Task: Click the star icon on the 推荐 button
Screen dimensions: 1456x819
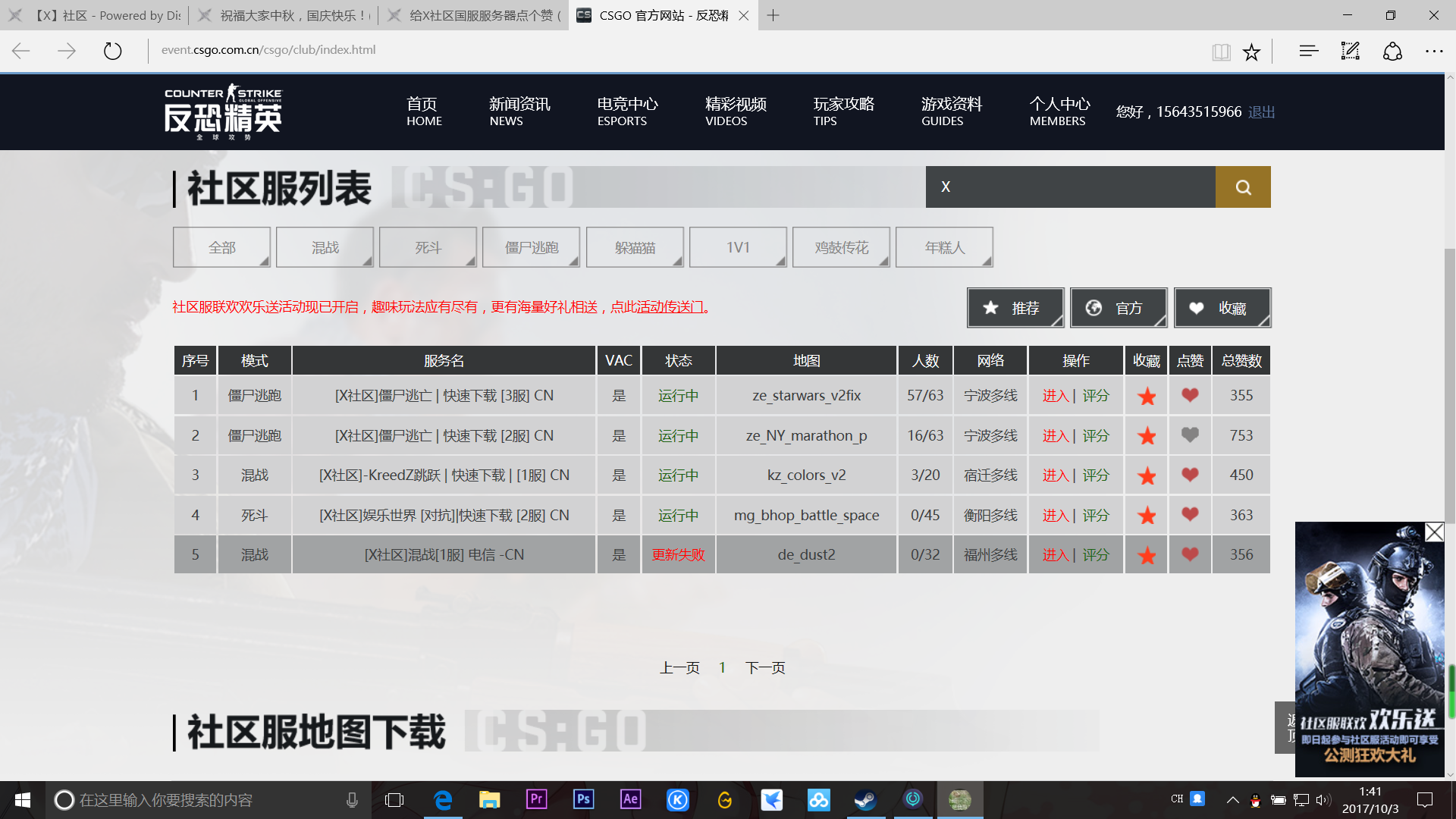Action: pos(990,307)
